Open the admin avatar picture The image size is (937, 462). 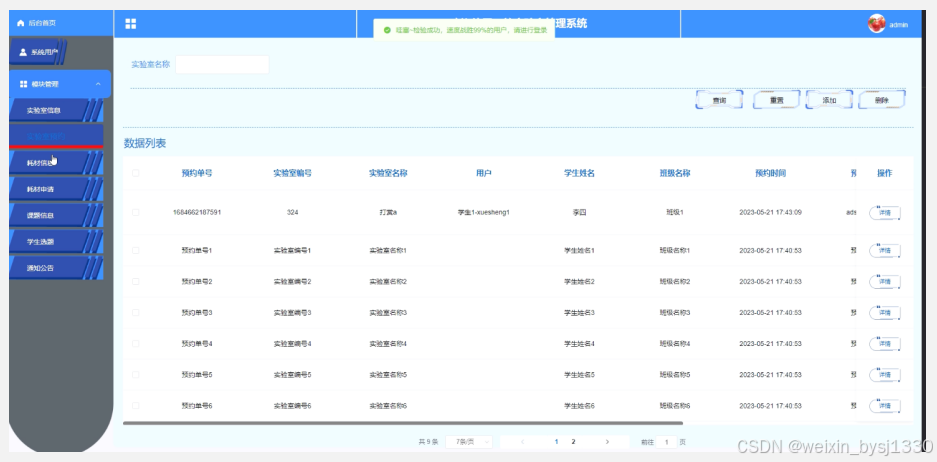coord(876,23)
